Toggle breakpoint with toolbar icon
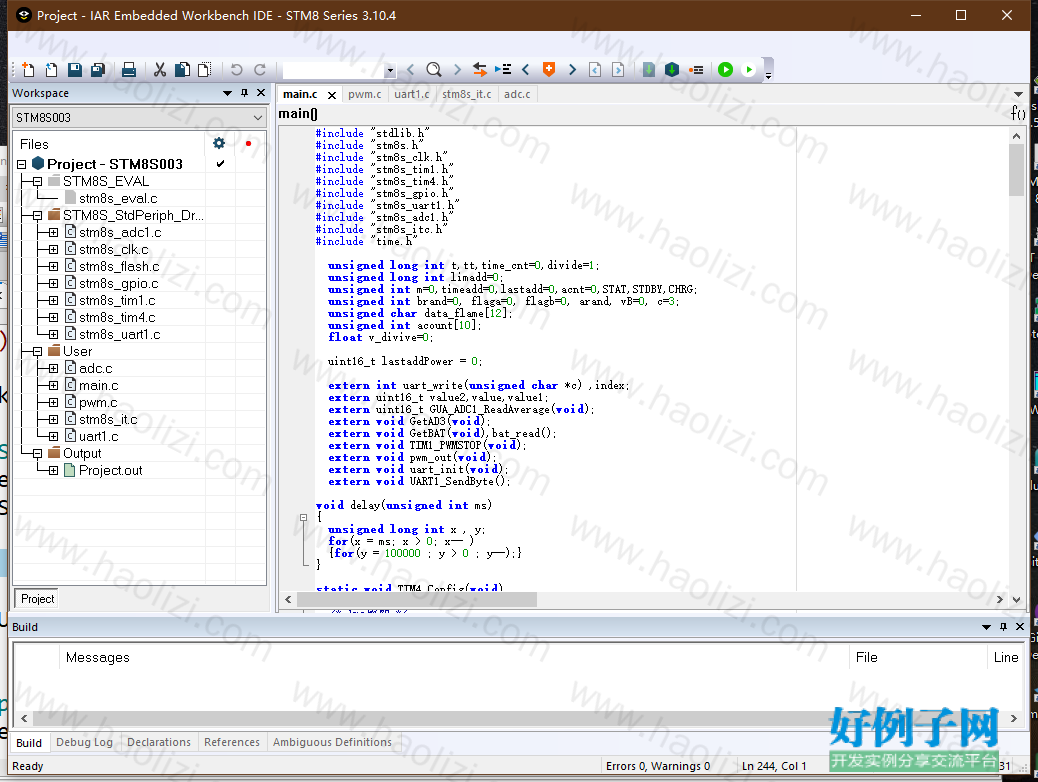Image resolution: width=1038 pixels, height=782 pixels. click(696, 70)
